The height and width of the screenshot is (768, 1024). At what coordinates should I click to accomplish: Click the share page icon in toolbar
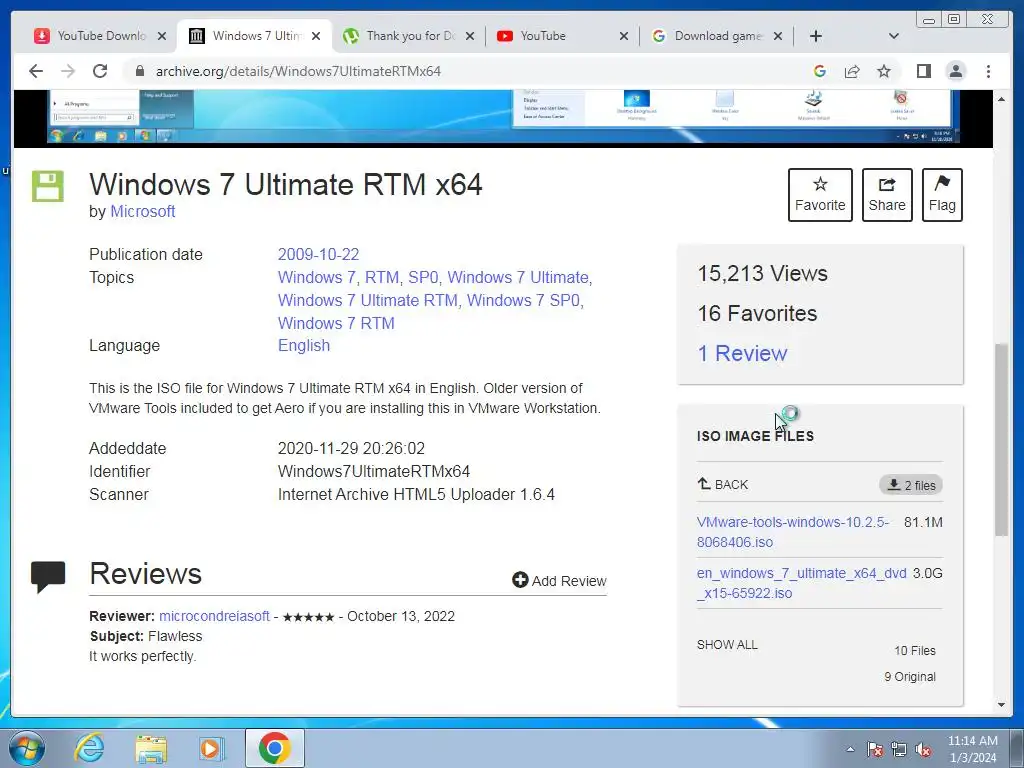point(852,71)
